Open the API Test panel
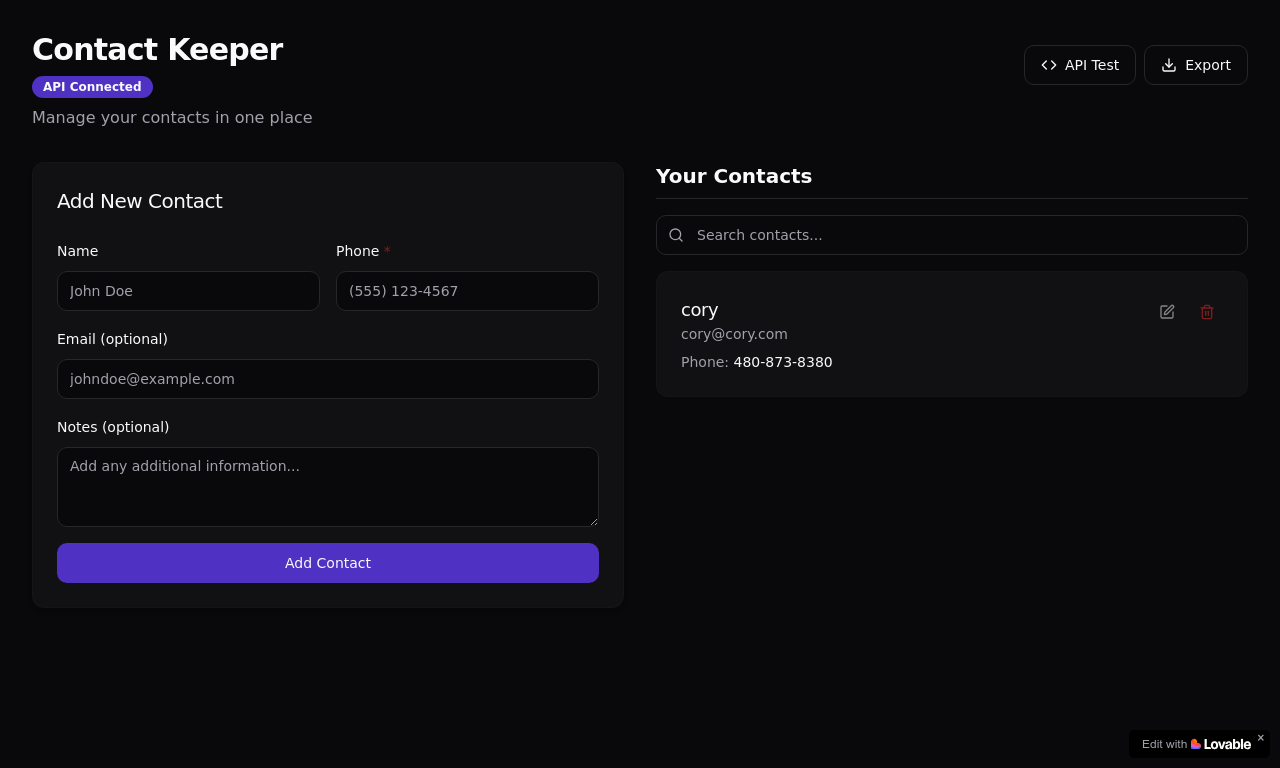 (1079, 65)
